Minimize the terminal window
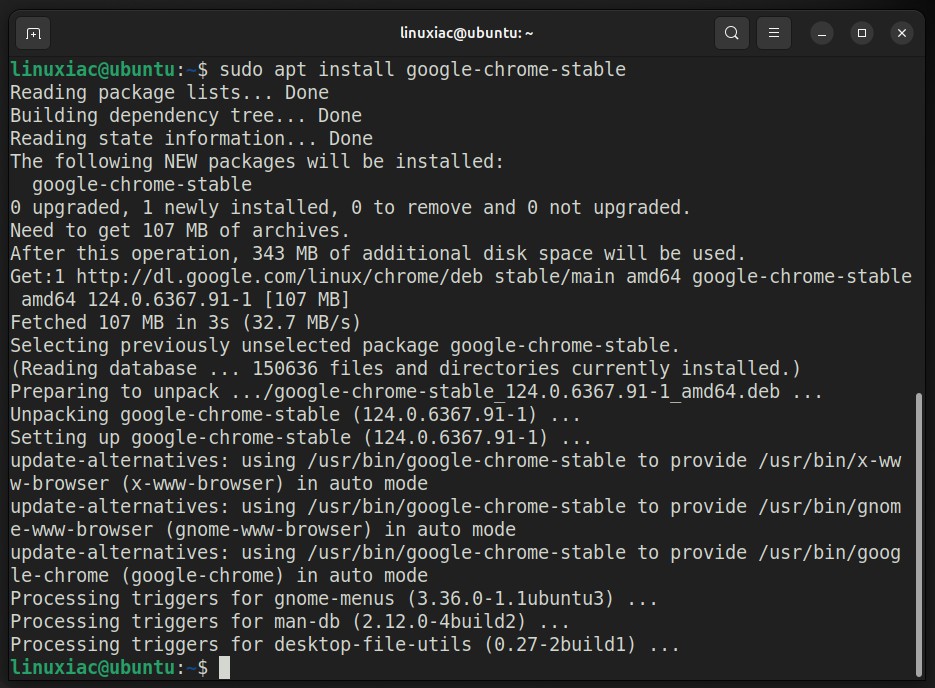 tap(822, 33)
